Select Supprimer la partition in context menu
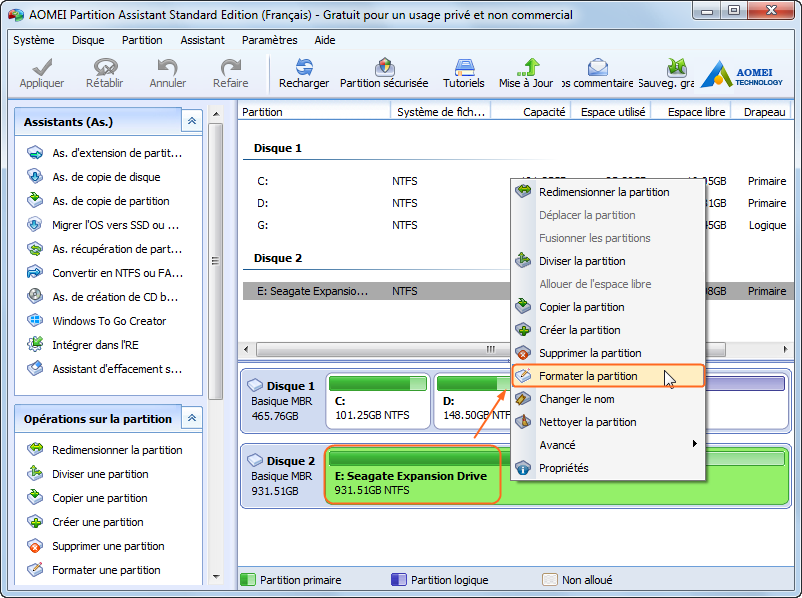The height and width of the screenshot is (598, 802). [608, 353]
